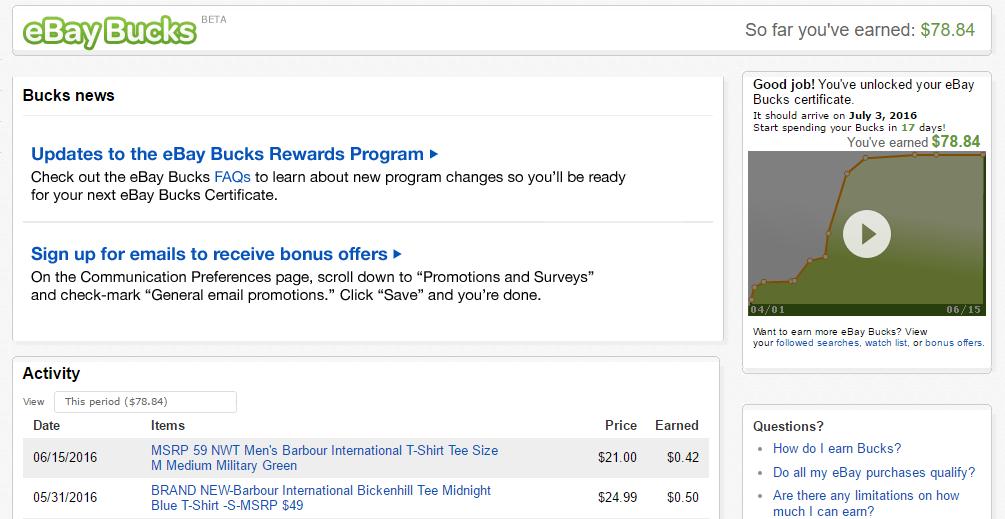Click the Date column header in Activity
Image resolution: width=1005 pixels, height=519 pixels.
tap(47, 426)
